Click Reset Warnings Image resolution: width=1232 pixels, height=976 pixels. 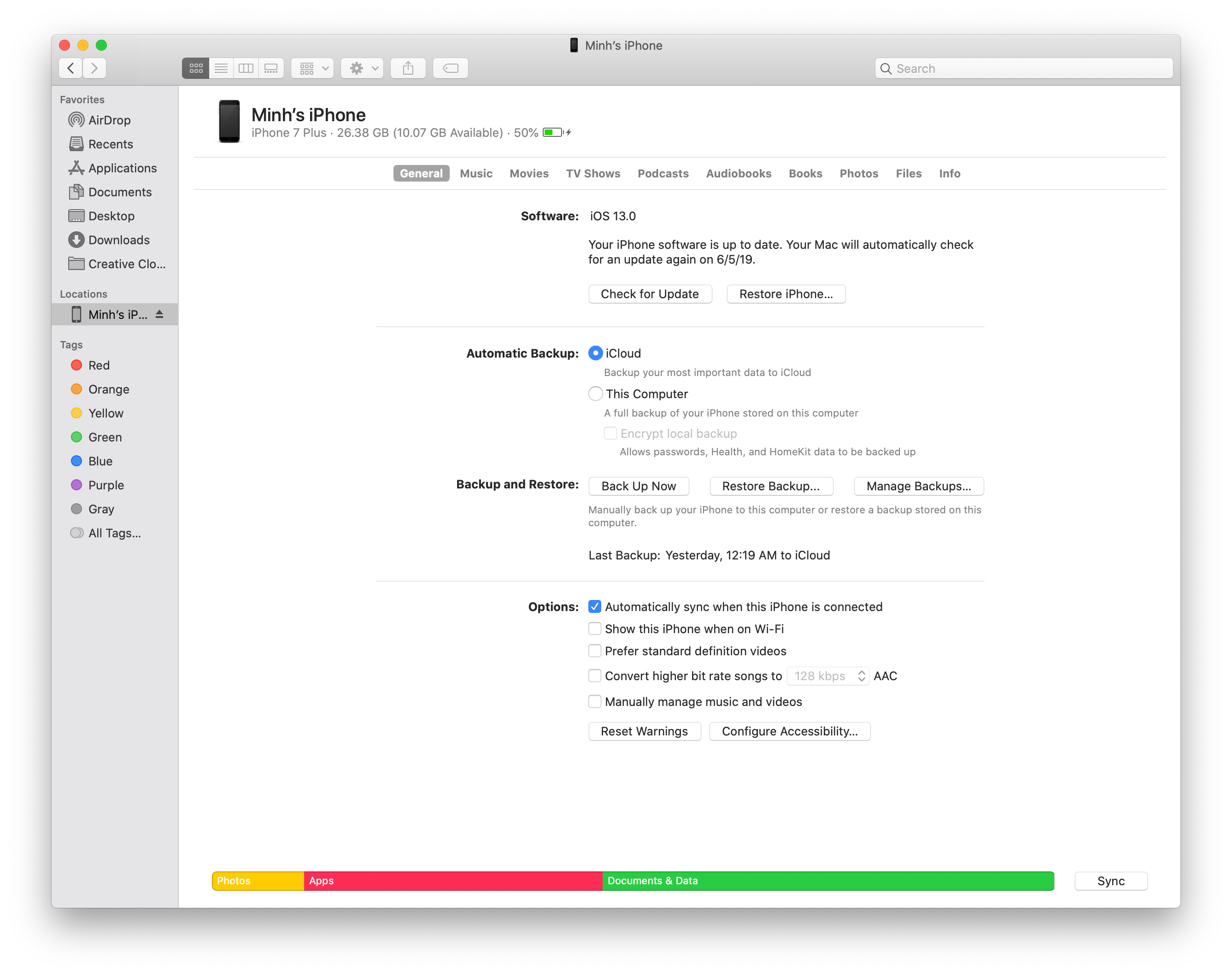click(x=644, y=732)
